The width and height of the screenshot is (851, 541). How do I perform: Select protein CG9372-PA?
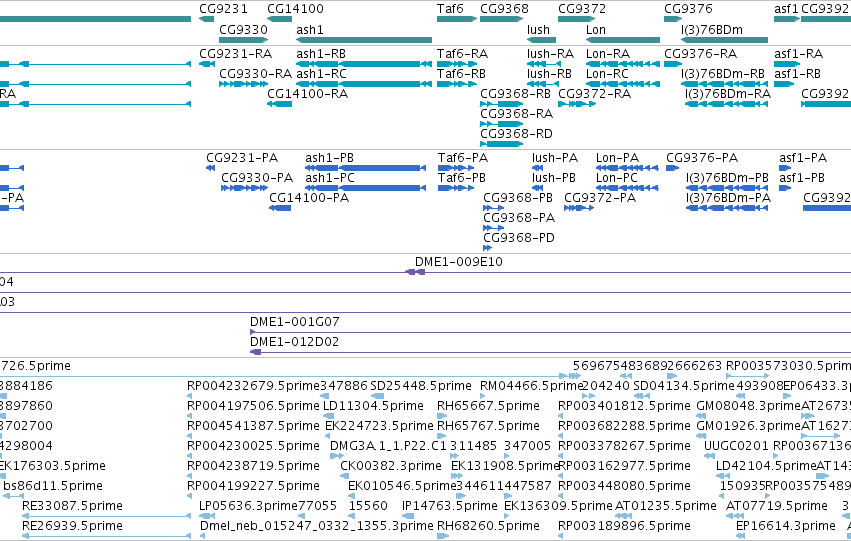coord(579,208)
